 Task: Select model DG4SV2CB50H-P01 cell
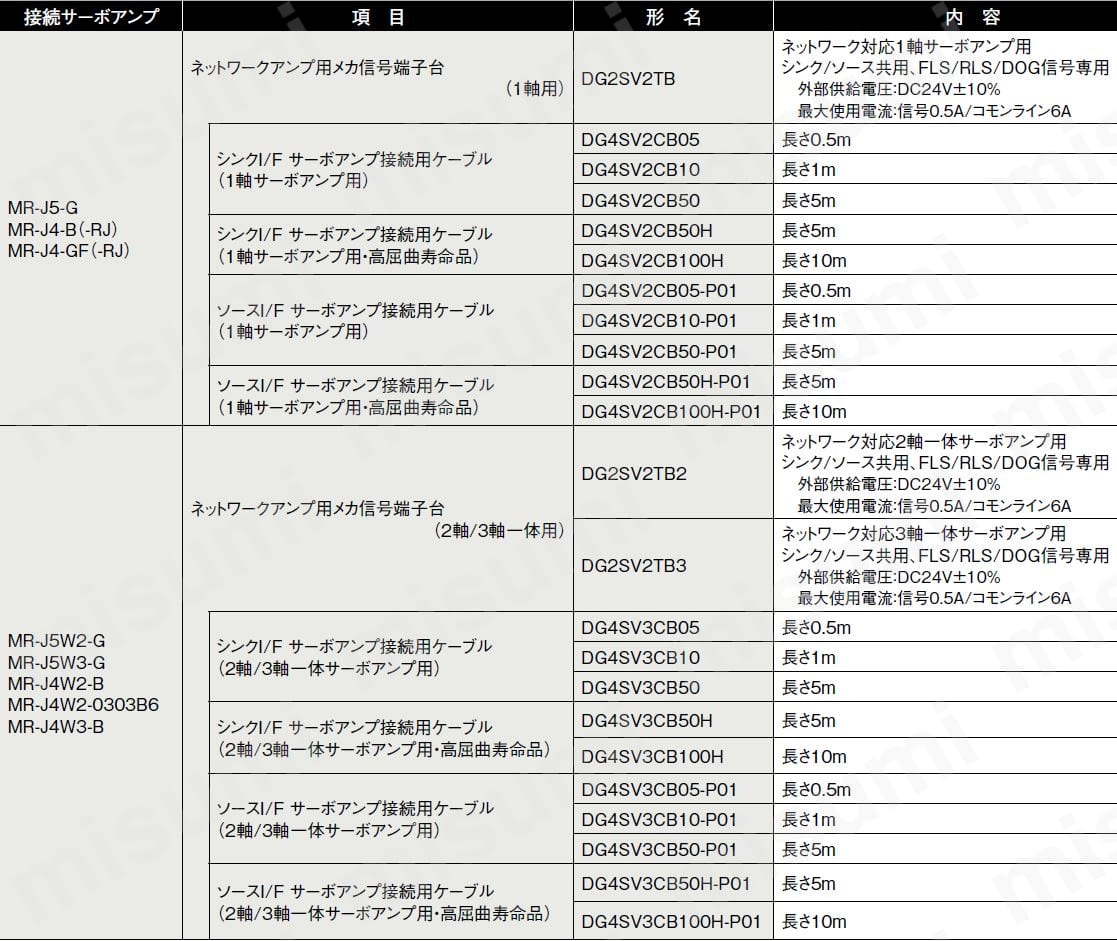(673, 382)
